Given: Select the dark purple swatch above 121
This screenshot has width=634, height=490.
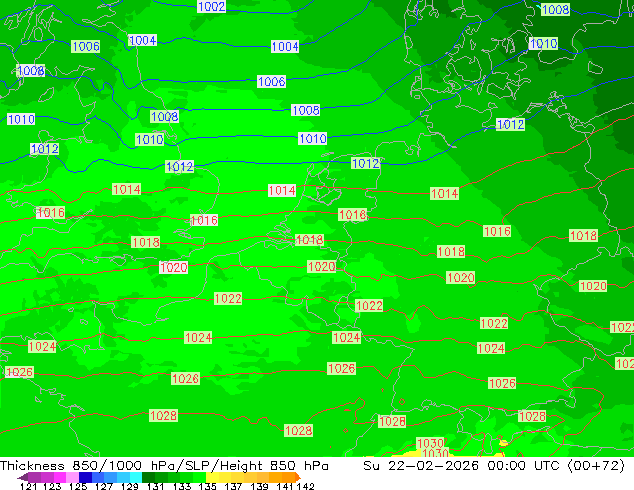Looking at the screenshot, I should 34,477.
